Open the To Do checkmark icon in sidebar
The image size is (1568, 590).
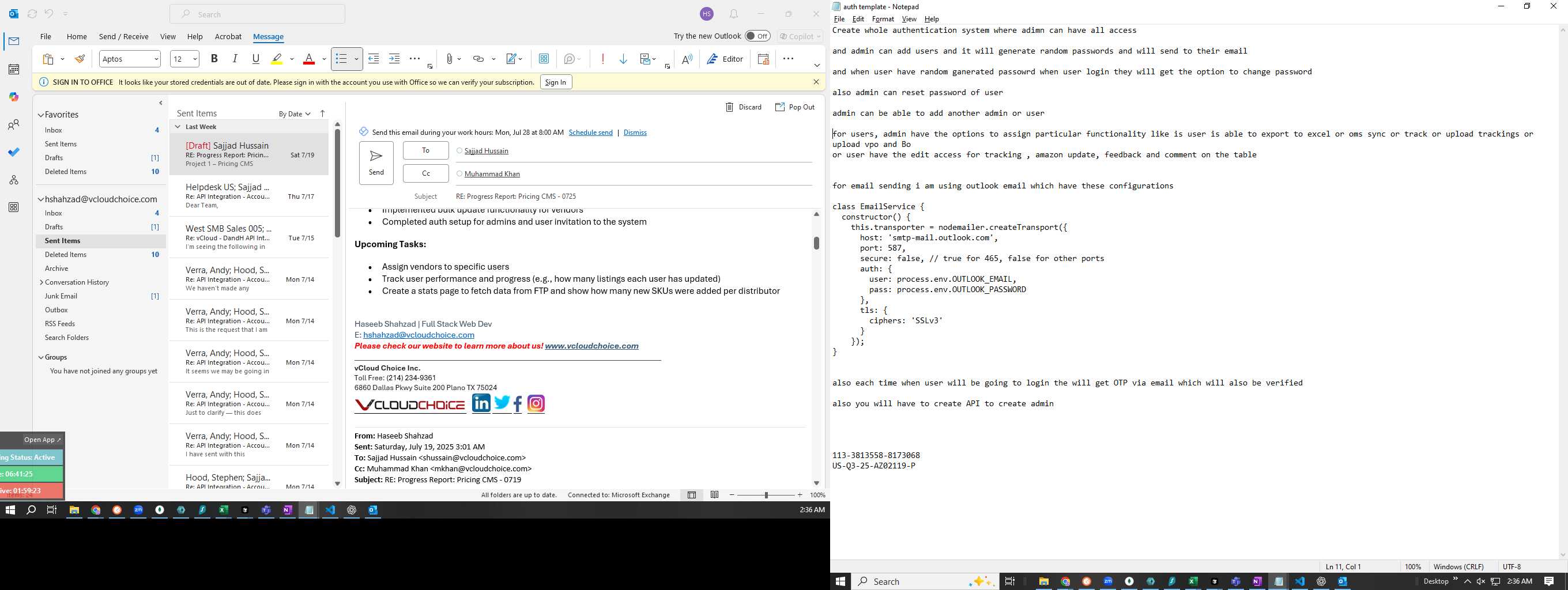pos(13,152)
